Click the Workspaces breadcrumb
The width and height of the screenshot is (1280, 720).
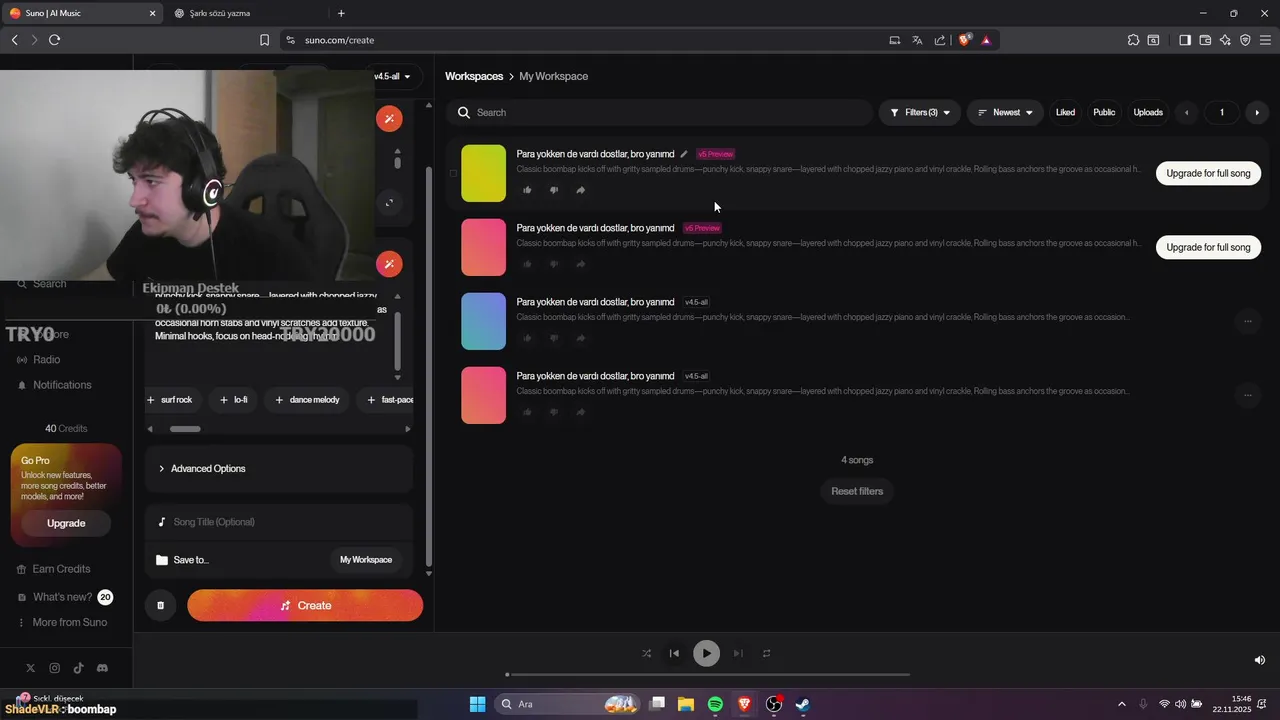coord(474,76)
